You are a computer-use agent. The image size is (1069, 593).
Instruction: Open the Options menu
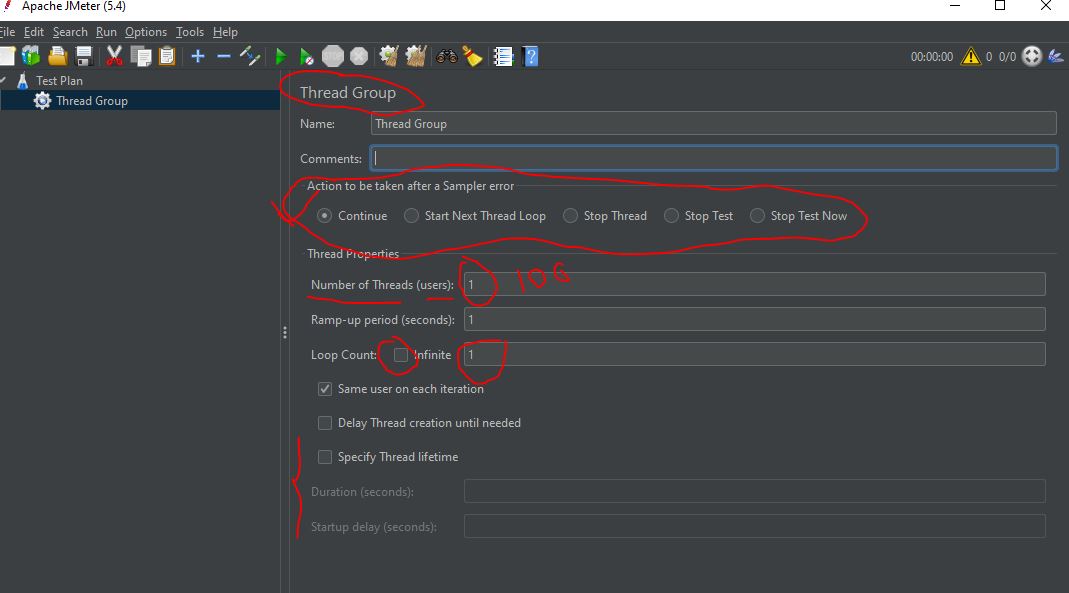click(145, 32)
